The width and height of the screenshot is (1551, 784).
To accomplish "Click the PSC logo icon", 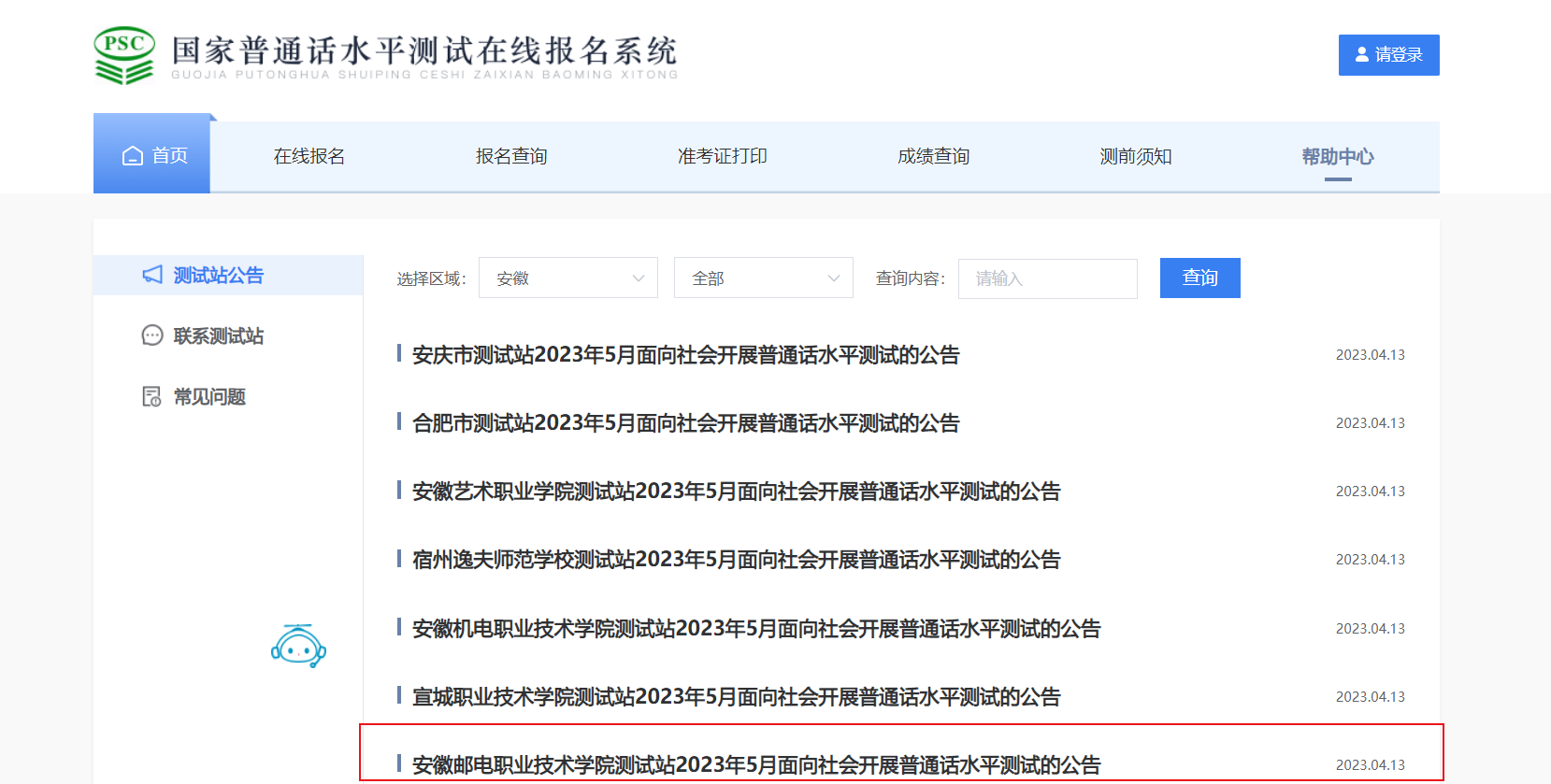I will 124,55.
